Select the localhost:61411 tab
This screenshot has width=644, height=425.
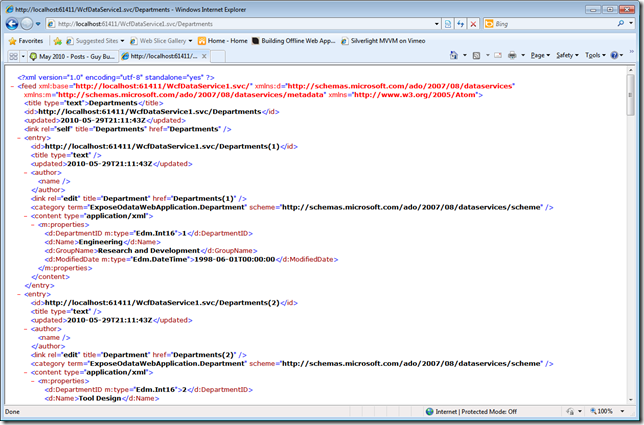(160, 56)
